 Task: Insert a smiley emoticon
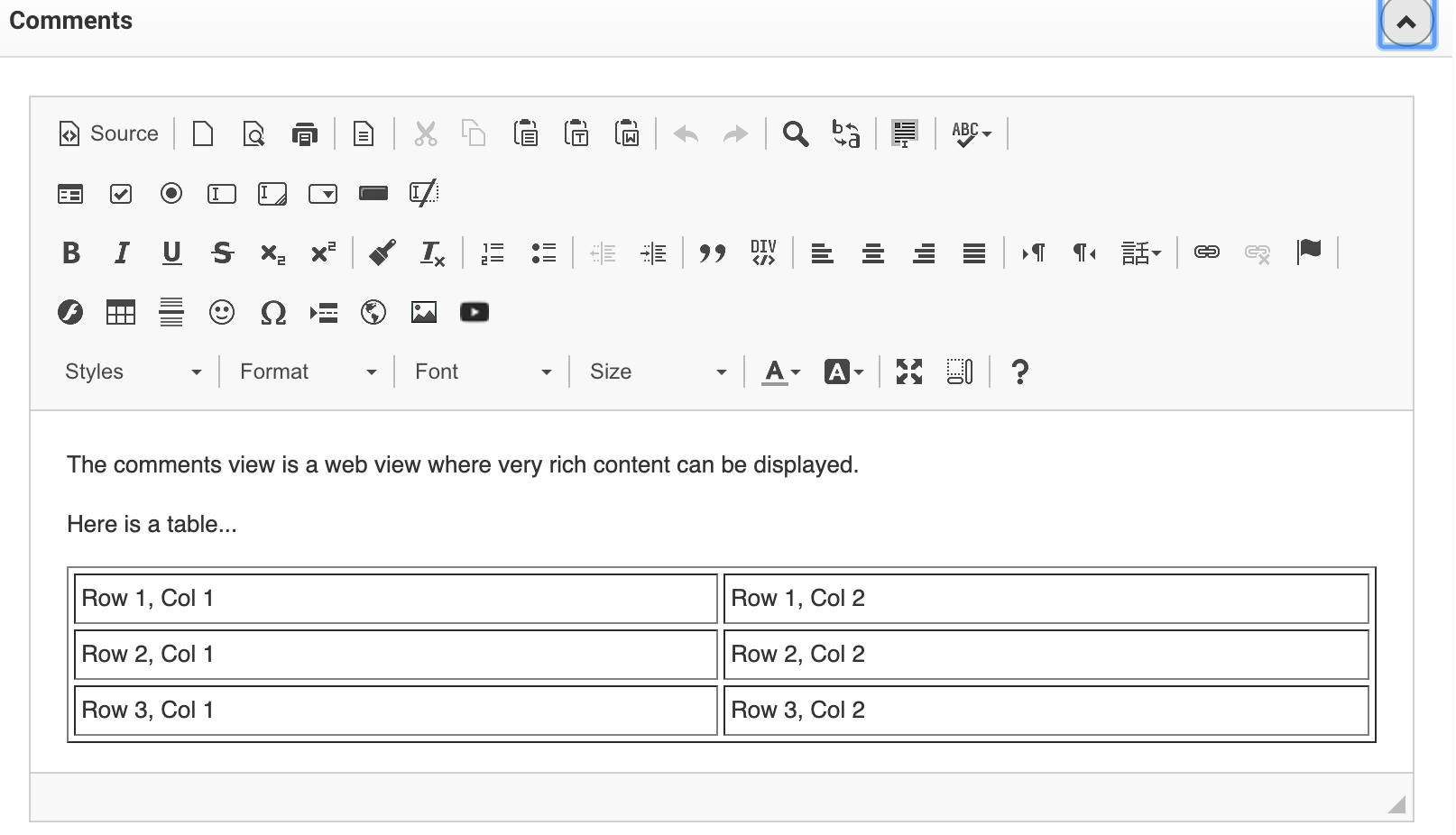[222, 312]
